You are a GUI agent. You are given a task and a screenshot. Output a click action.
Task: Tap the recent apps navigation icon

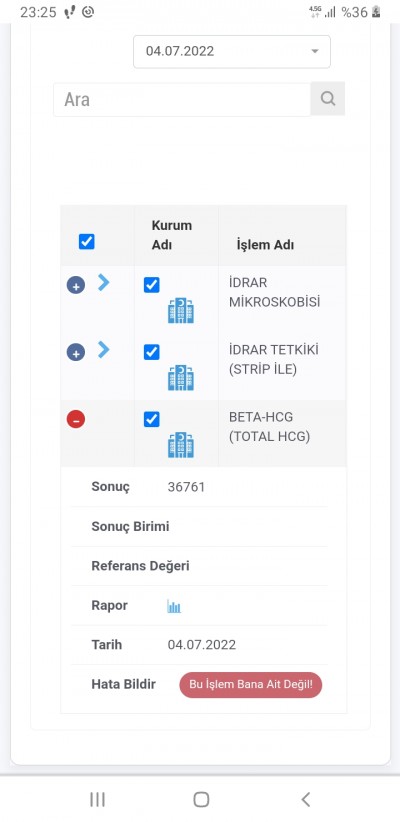click(98, 799)
